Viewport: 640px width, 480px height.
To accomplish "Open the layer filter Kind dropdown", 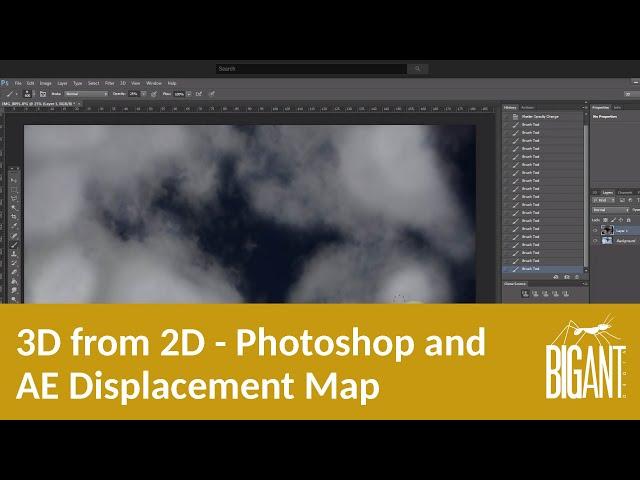I will pyautogui.click(x=604, y=200).
